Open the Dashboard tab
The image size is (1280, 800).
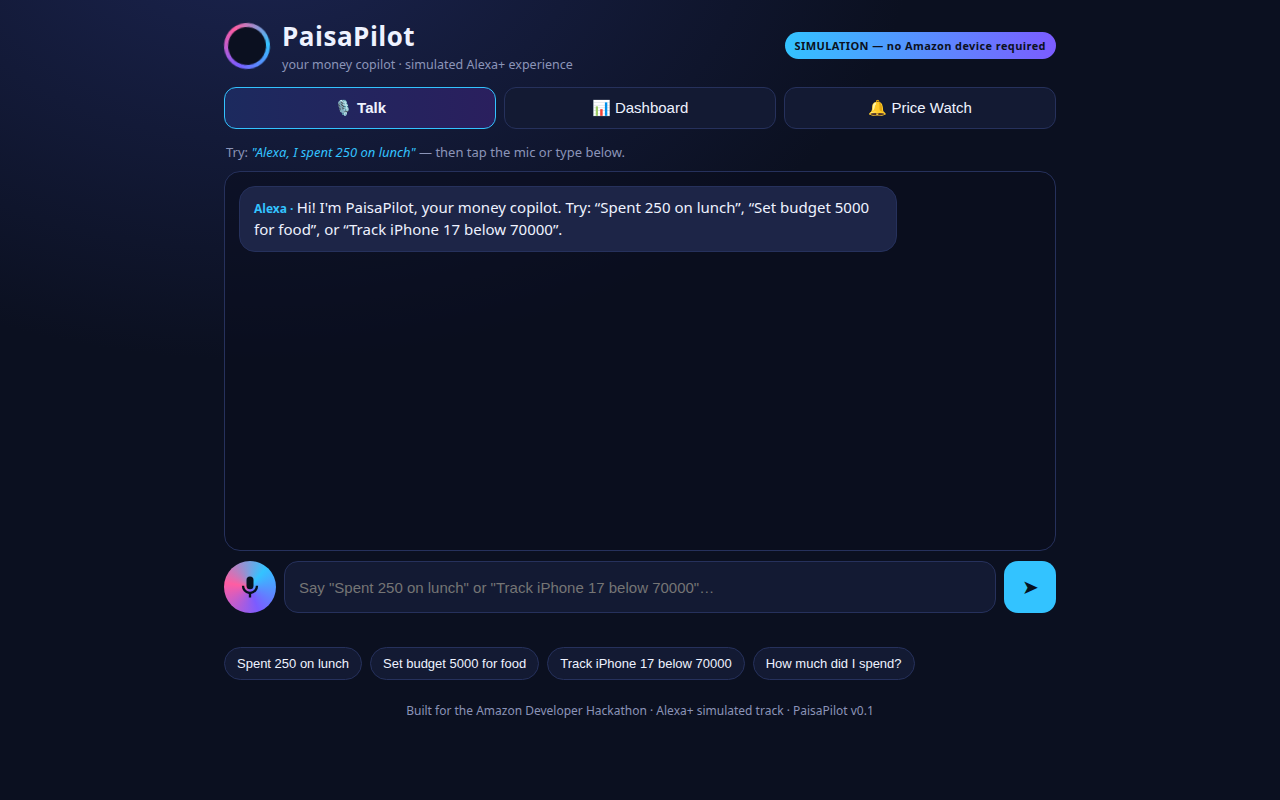(x=640, y=108)
